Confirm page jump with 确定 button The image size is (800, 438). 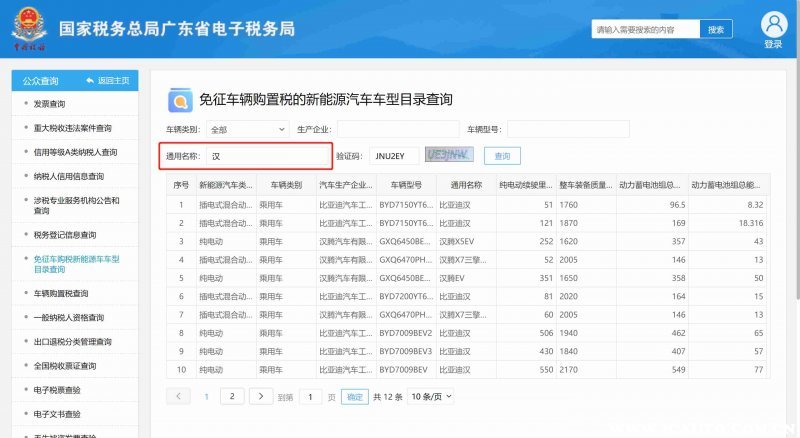click(x=355, y=397)
